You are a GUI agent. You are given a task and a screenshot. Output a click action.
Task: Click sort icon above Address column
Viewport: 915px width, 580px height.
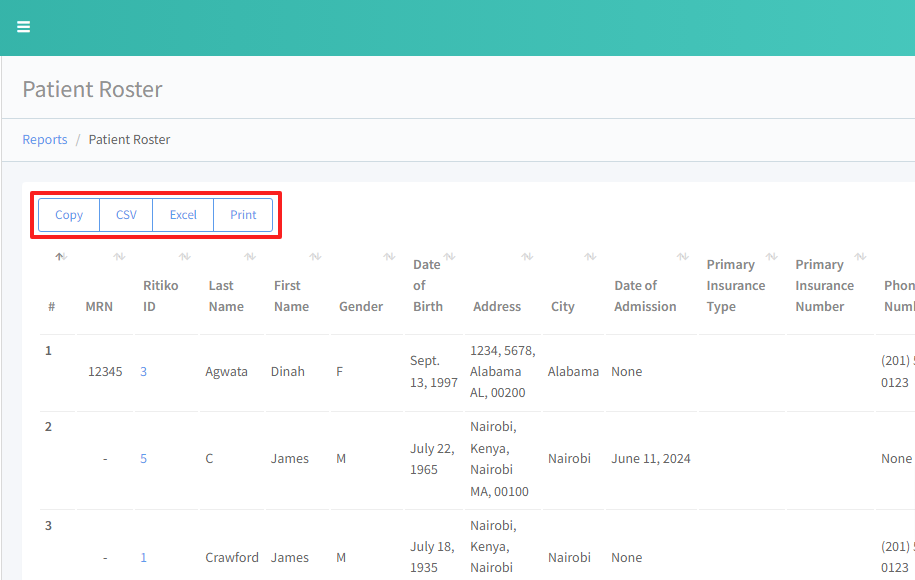click(527, 257)
